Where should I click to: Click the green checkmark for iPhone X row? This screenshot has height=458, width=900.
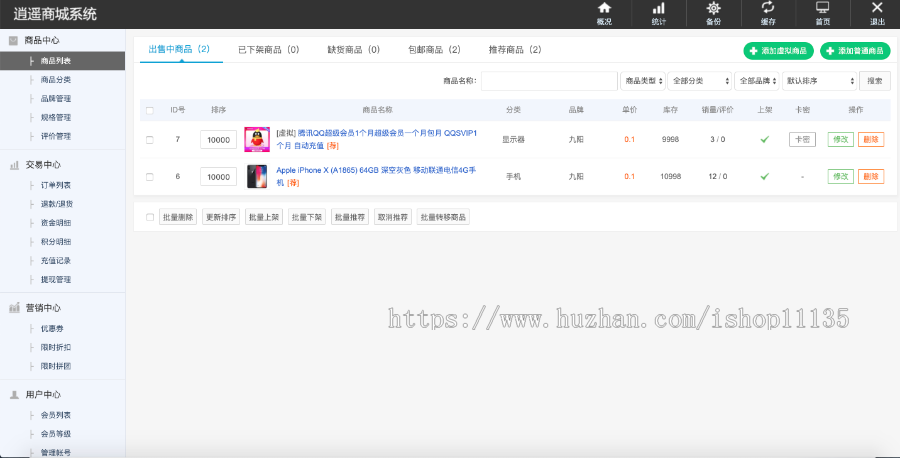[x=764, y=176]
